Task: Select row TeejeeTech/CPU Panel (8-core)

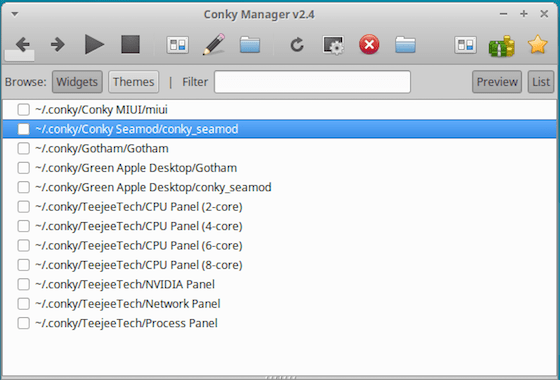Action: (x=280, y=265)
